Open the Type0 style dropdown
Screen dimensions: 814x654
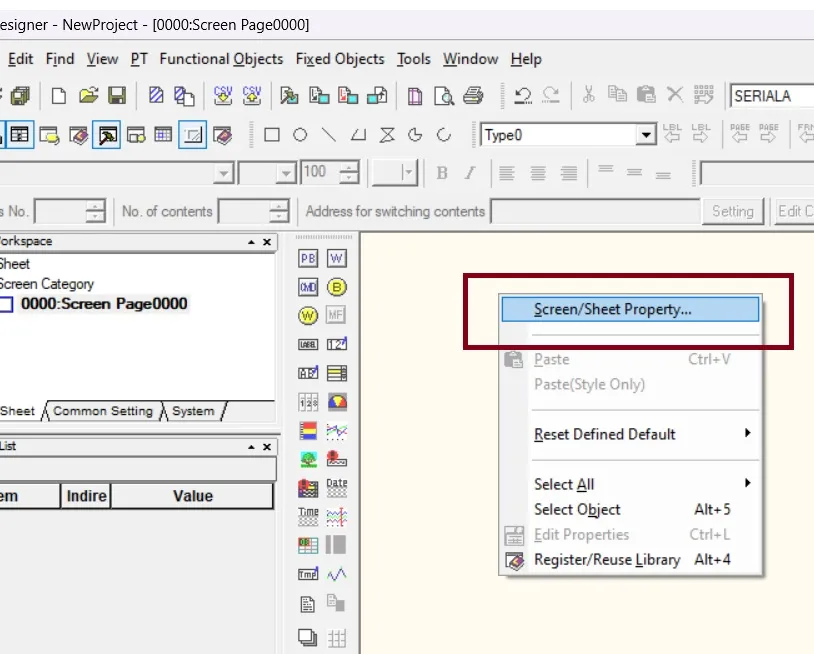646,132
